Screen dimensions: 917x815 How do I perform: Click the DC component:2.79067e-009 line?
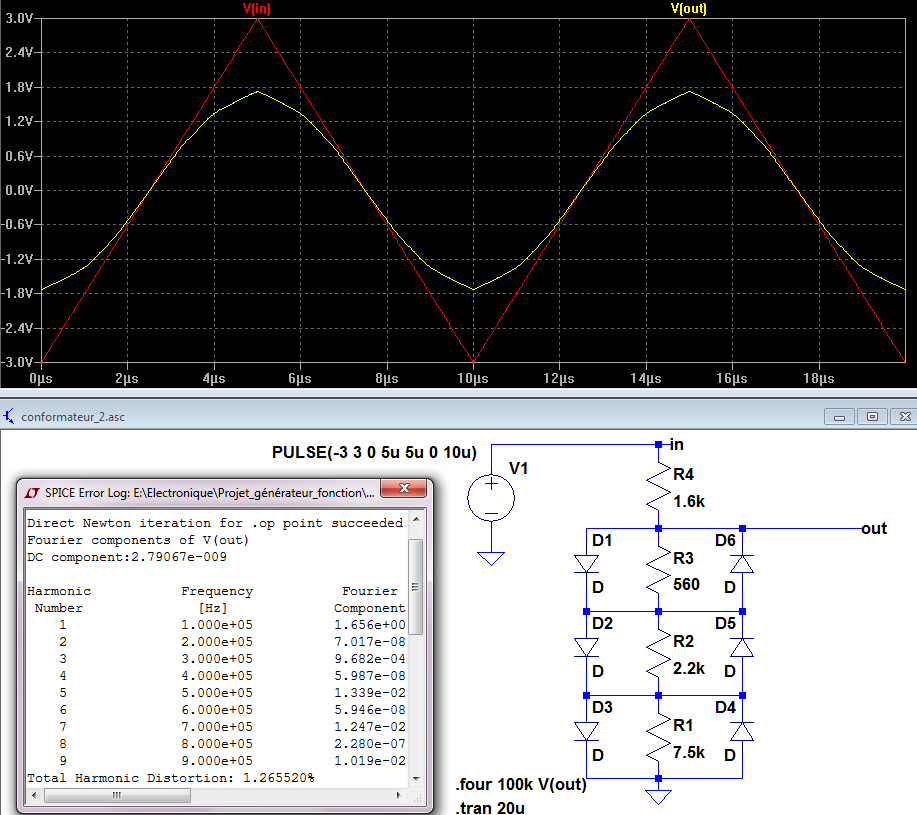(x=127, y=557)
